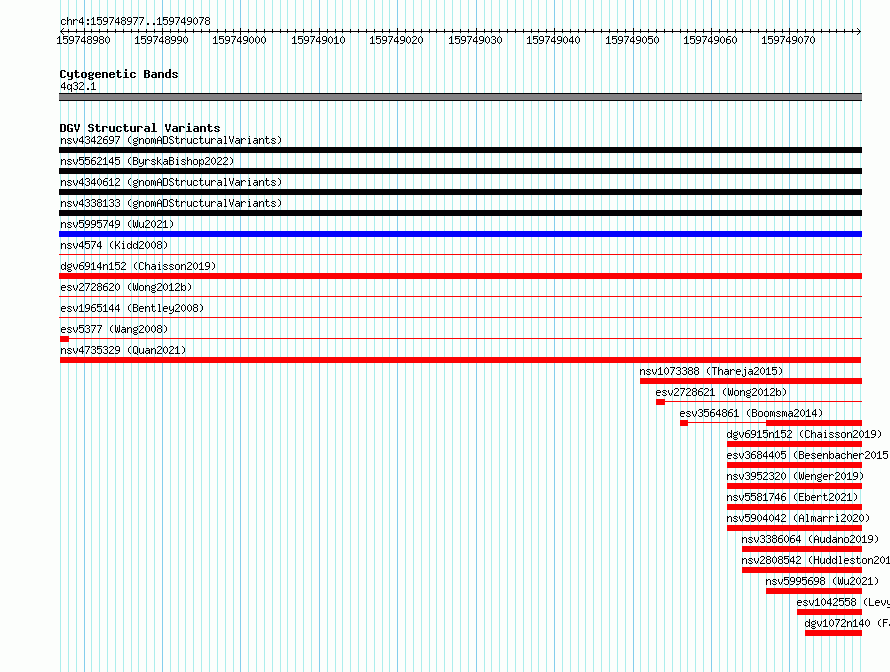The height and width of the screenshot is (672, 890).
Task: Click dgv6914n152 (Chaisson2019) label
Action: click(x=138, y=266)
